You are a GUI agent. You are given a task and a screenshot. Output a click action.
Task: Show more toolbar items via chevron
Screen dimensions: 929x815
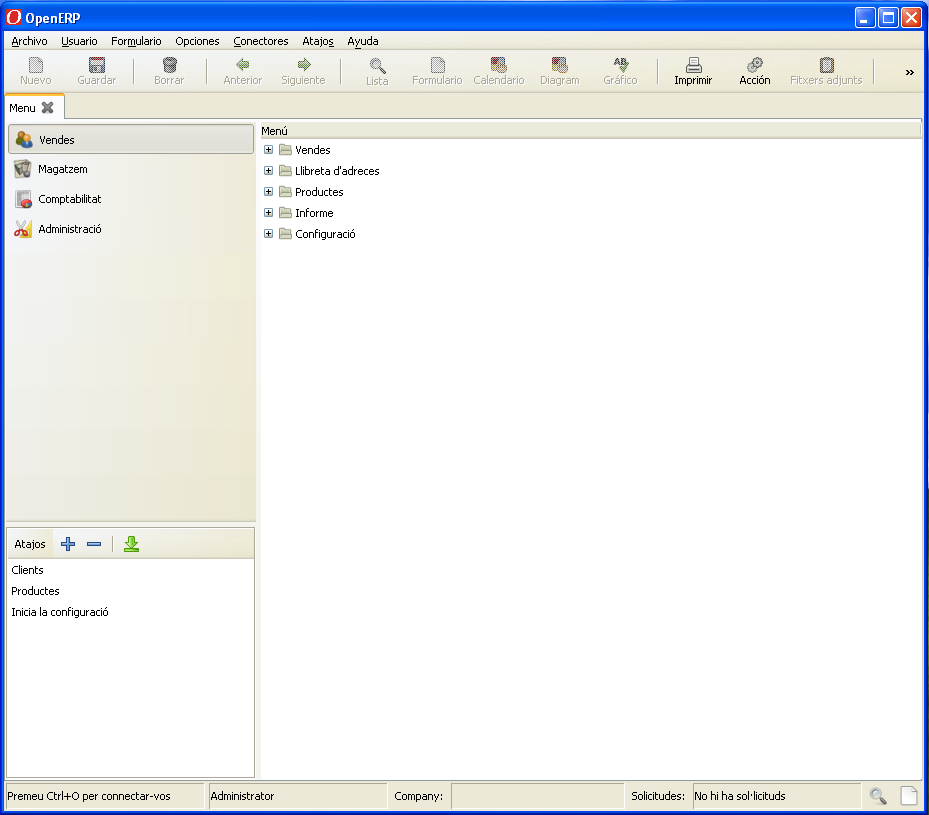(x=909, y=72)
